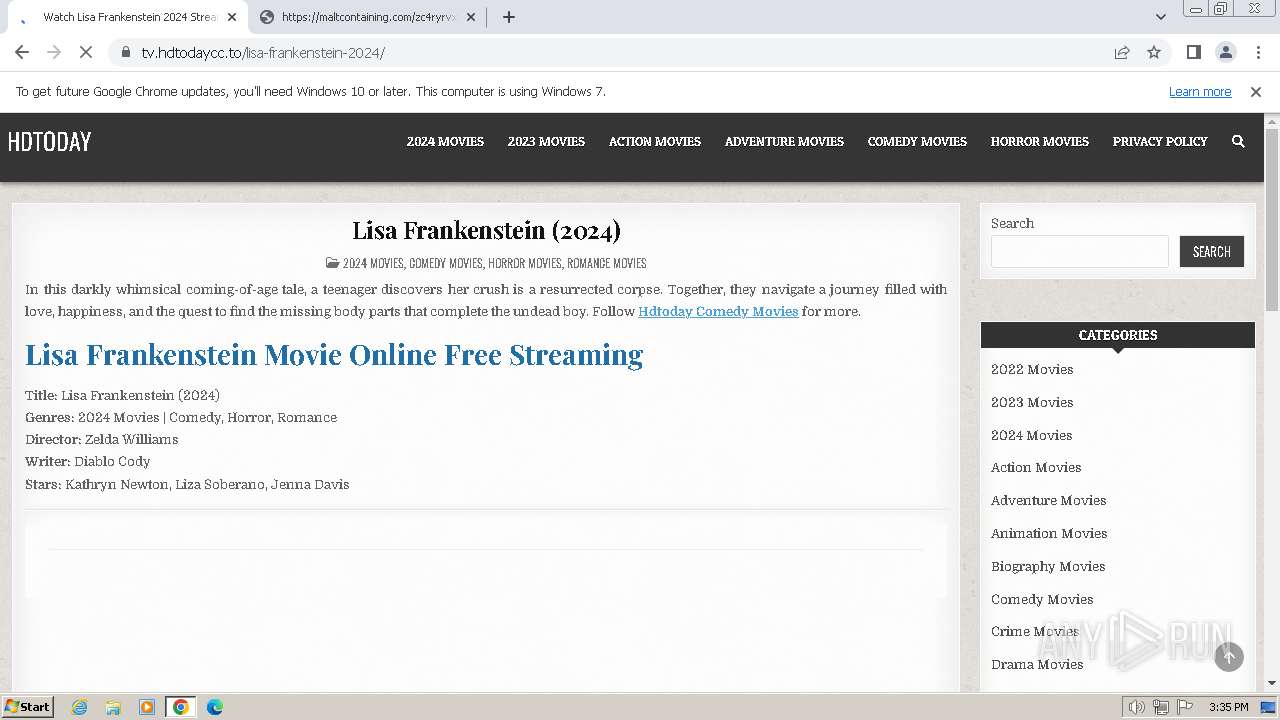Screen dimensions: 1280x720
Task: Bookmark this tab with the star
Action: pos(1154,53)
